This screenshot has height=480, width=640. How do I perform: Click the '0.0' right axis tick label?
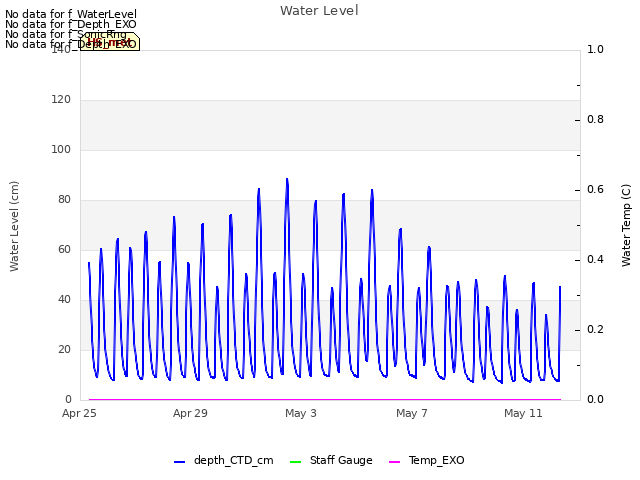tap(595, 399)
